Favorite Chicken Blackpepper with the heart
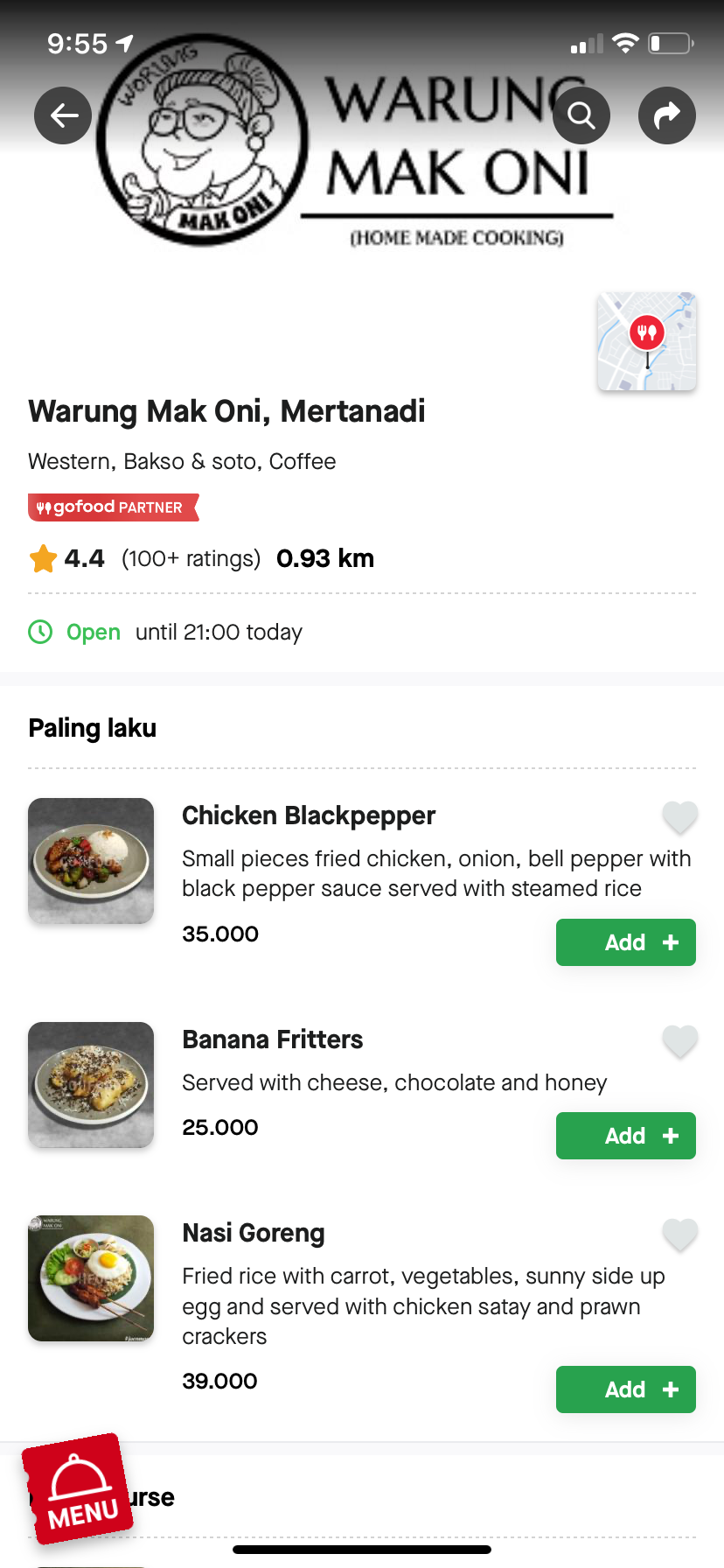724x1568 pixels. (x=679, y=817)
